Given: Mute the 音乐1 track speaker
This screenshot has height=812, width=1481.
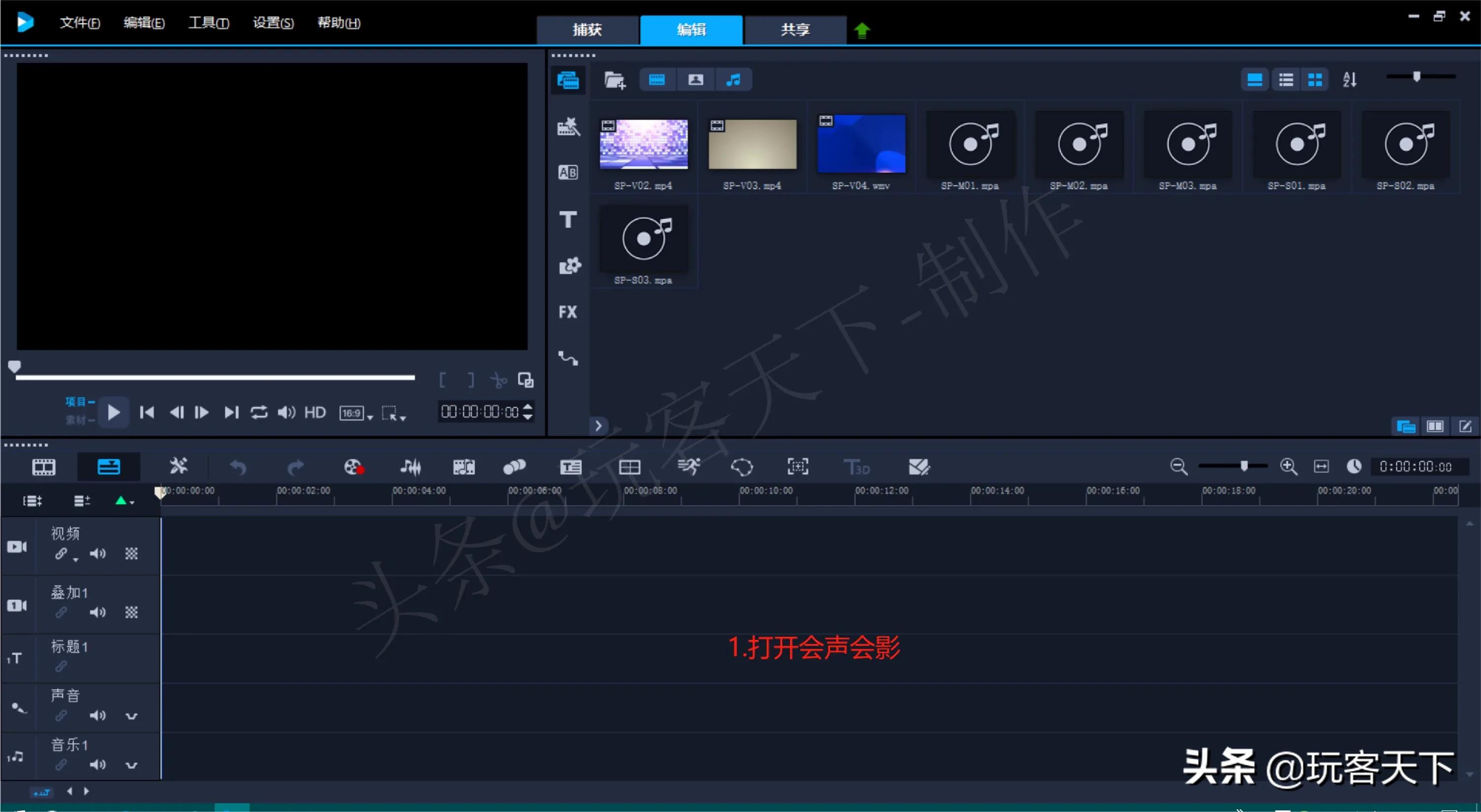Looking at the screenshot, I should click(x=98, y=764).
